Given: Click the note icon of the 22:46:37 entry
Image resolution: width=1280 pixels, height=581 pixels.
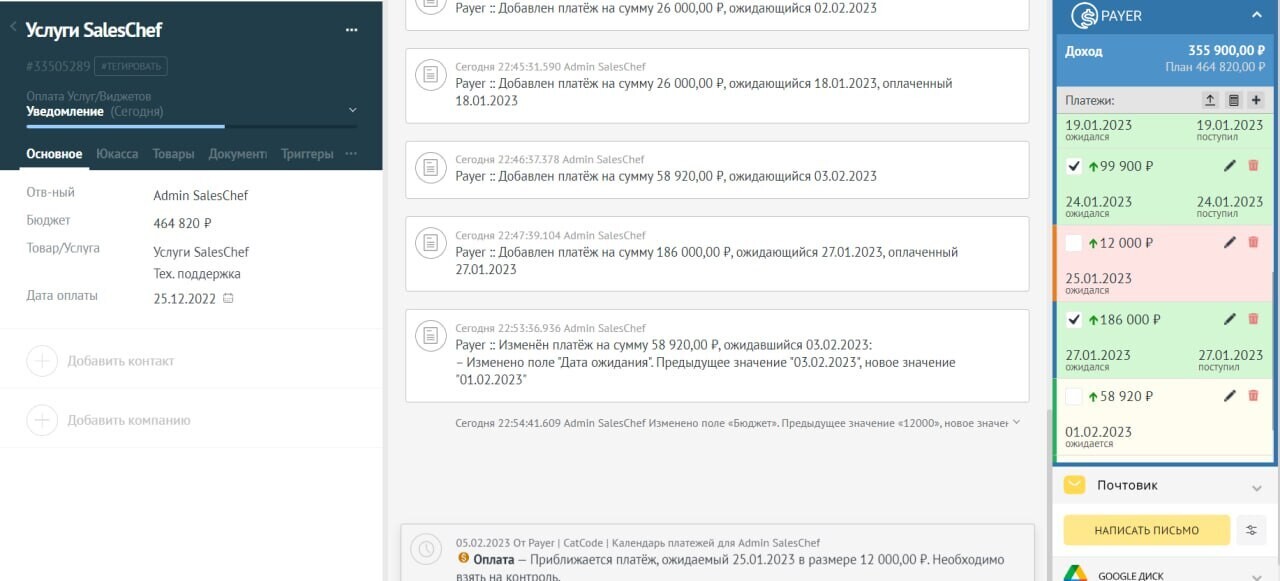Looking at the screenshot, I should pos(431,168).
